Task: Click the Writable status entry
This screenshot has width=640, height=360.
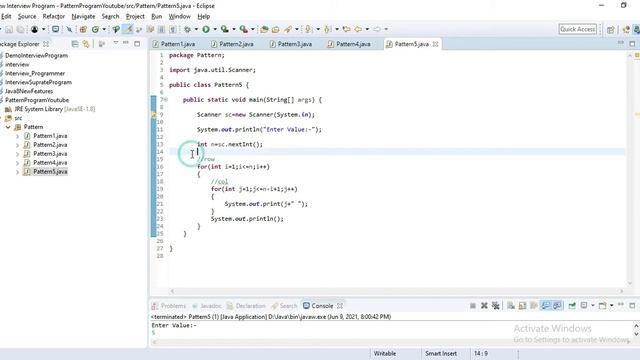Action: click(x=385, y=353)
